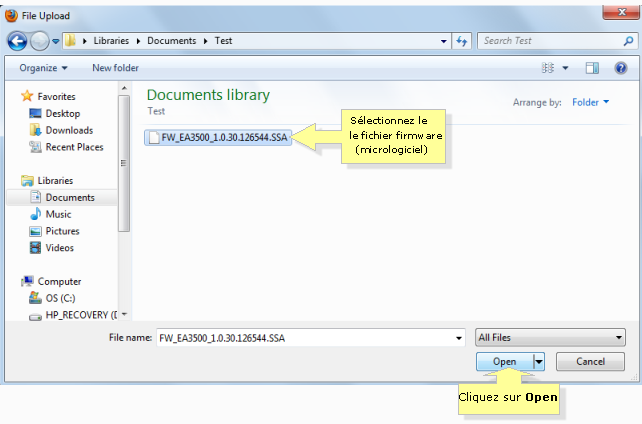Click the Cancel button
642x424 pixels.
tap(590, 361)
